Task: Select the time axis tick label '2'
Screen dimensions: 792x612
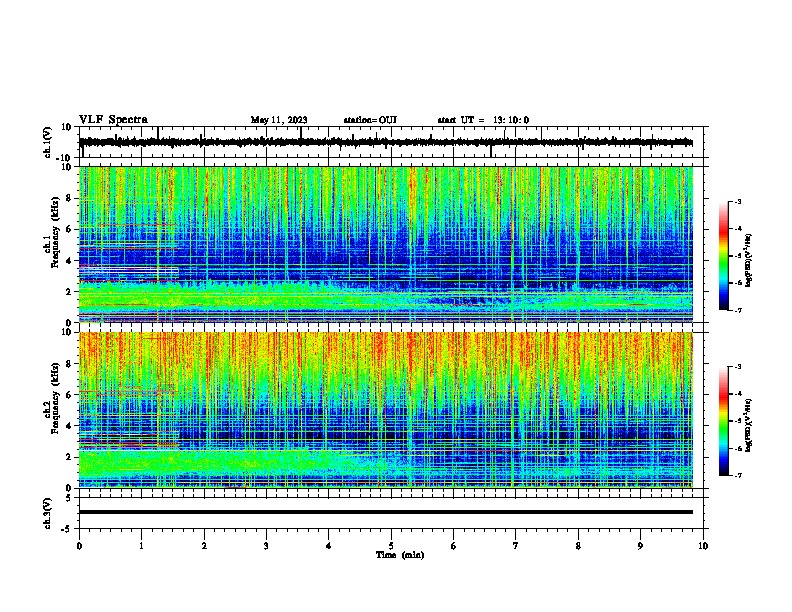Action: click(x=204, y=546)
